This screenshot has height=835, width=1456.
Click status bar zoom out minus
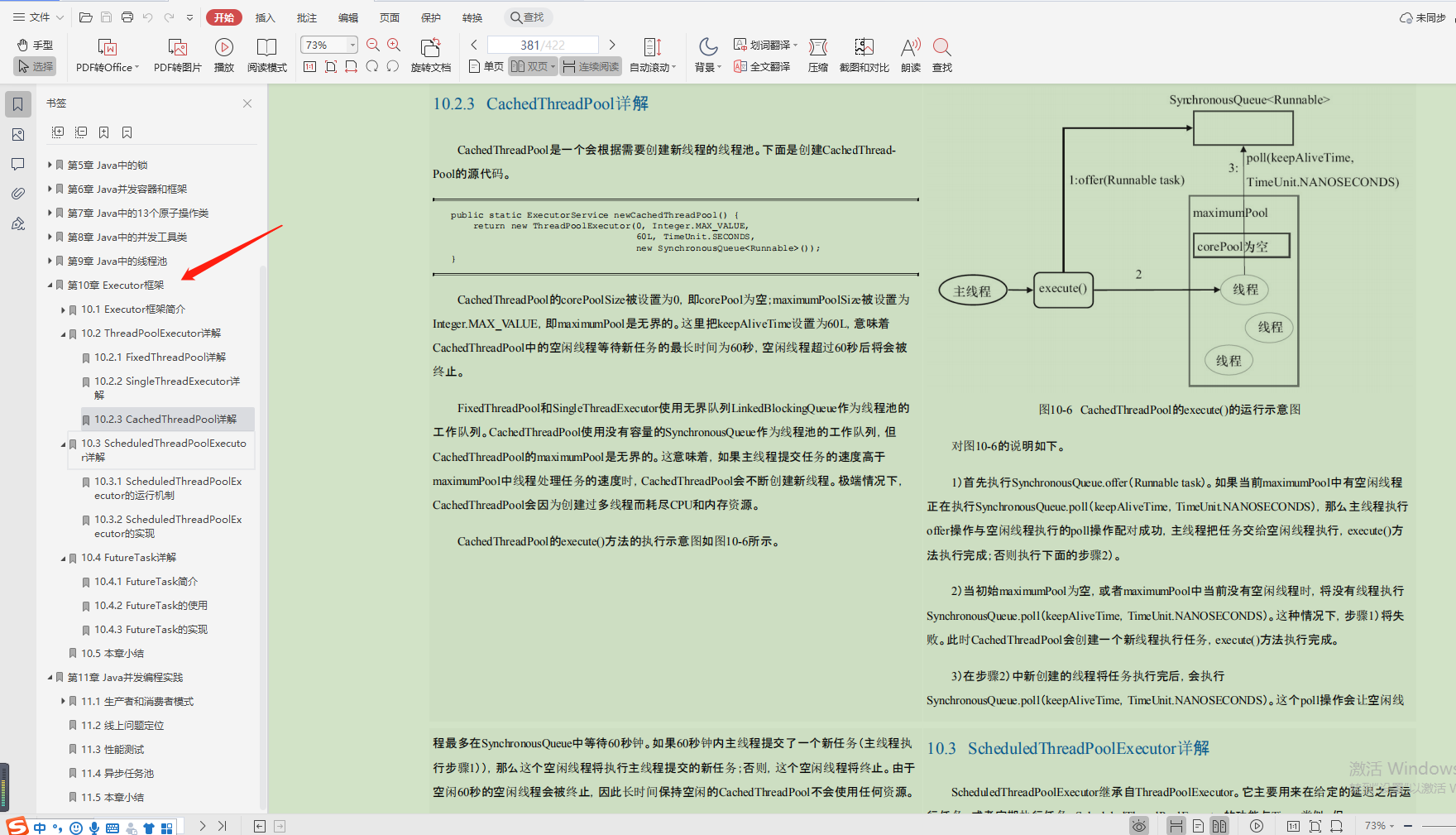coord(1408,826)
